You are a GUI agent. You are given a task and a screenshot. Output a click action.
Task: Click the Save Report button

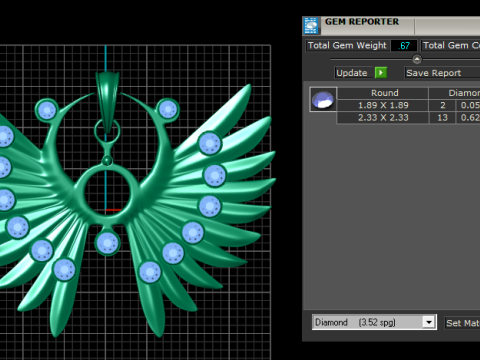(442, 73)
